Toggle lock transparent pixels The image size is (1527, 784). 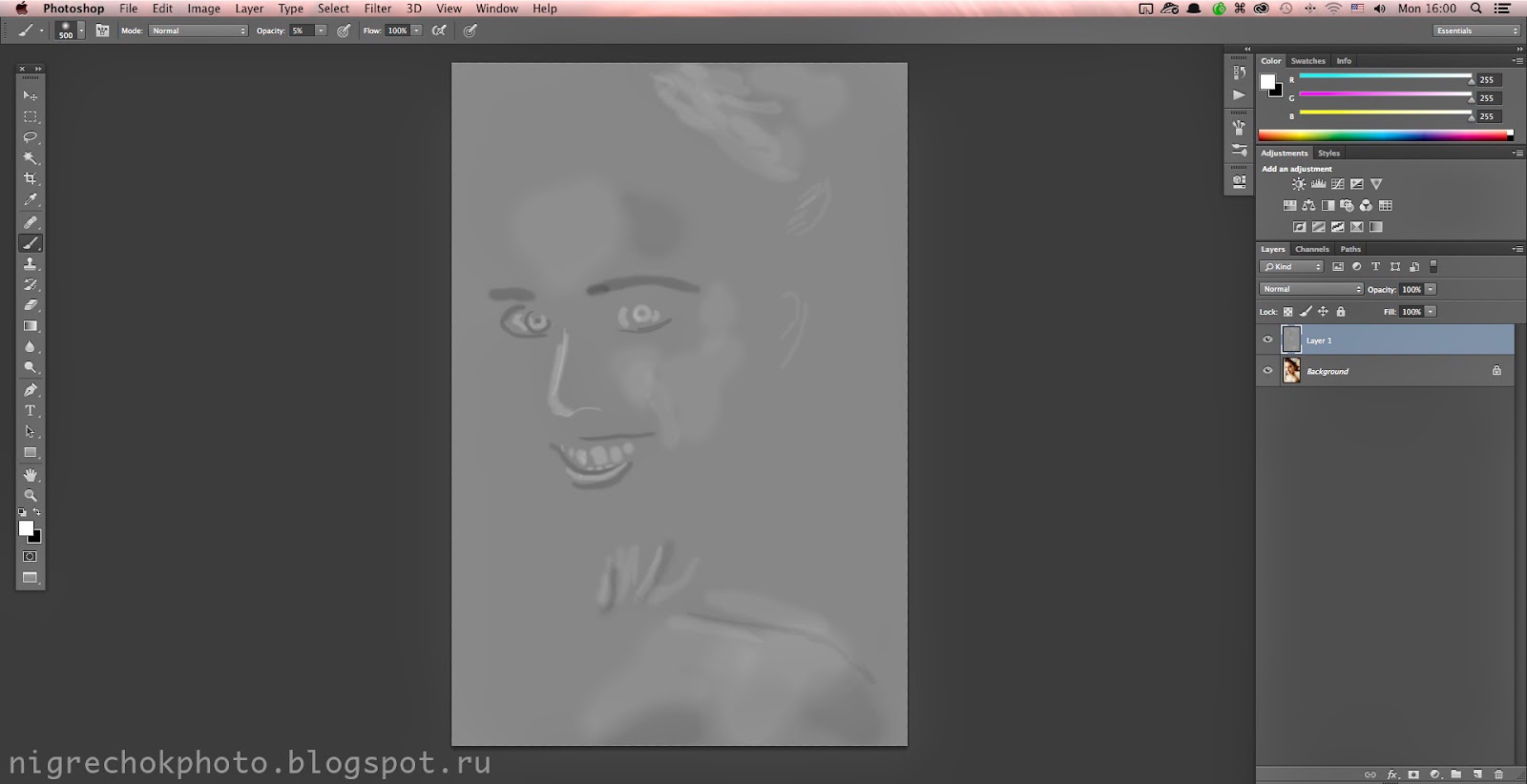[1287, 312]
